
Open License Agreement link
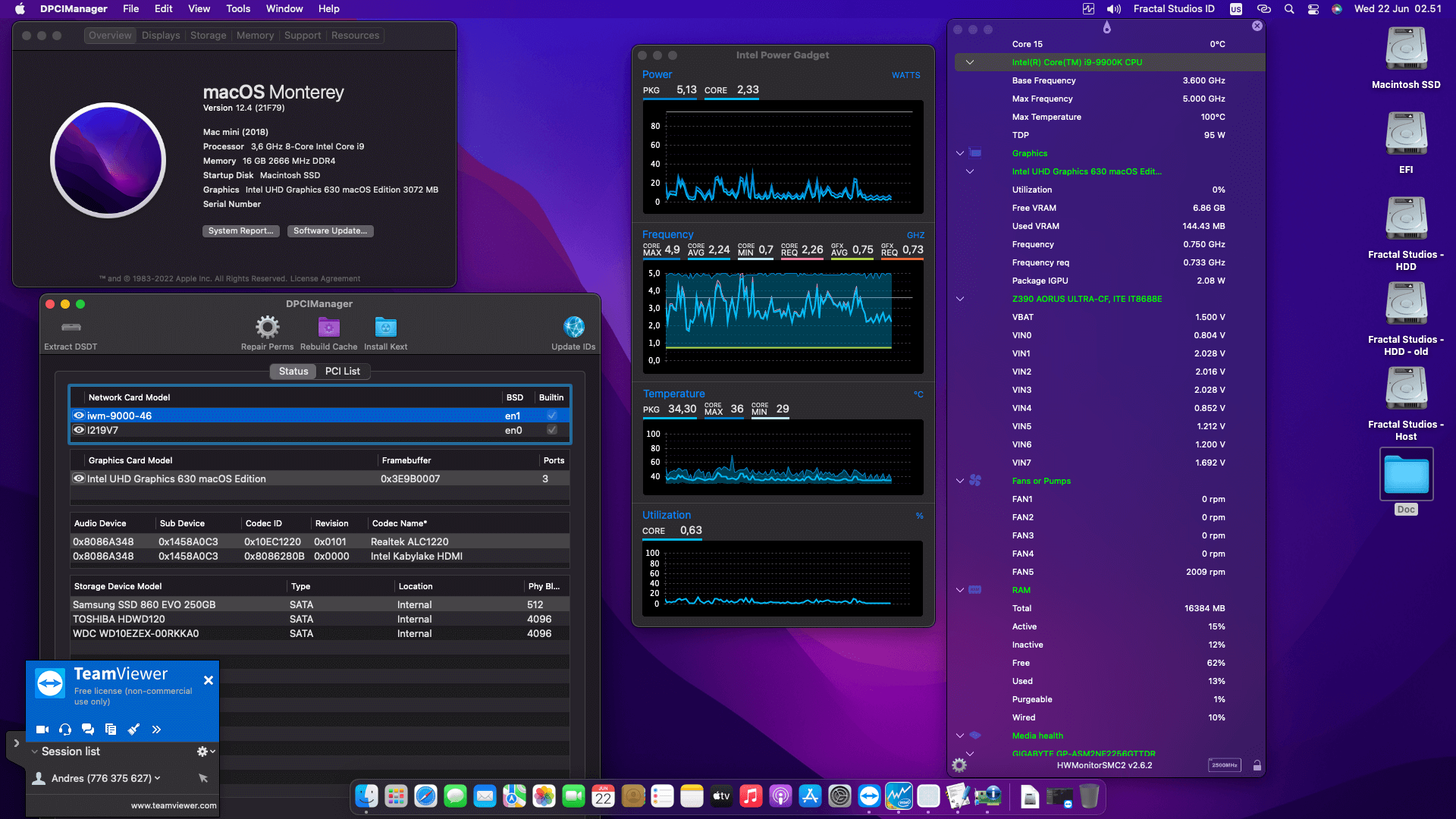(325, 279)
